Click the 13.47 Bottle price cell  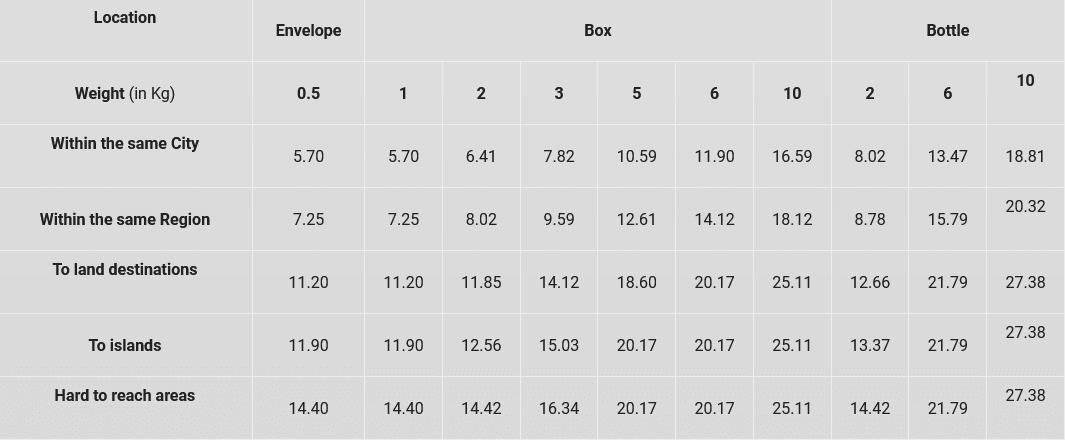(x=947, y=157)
